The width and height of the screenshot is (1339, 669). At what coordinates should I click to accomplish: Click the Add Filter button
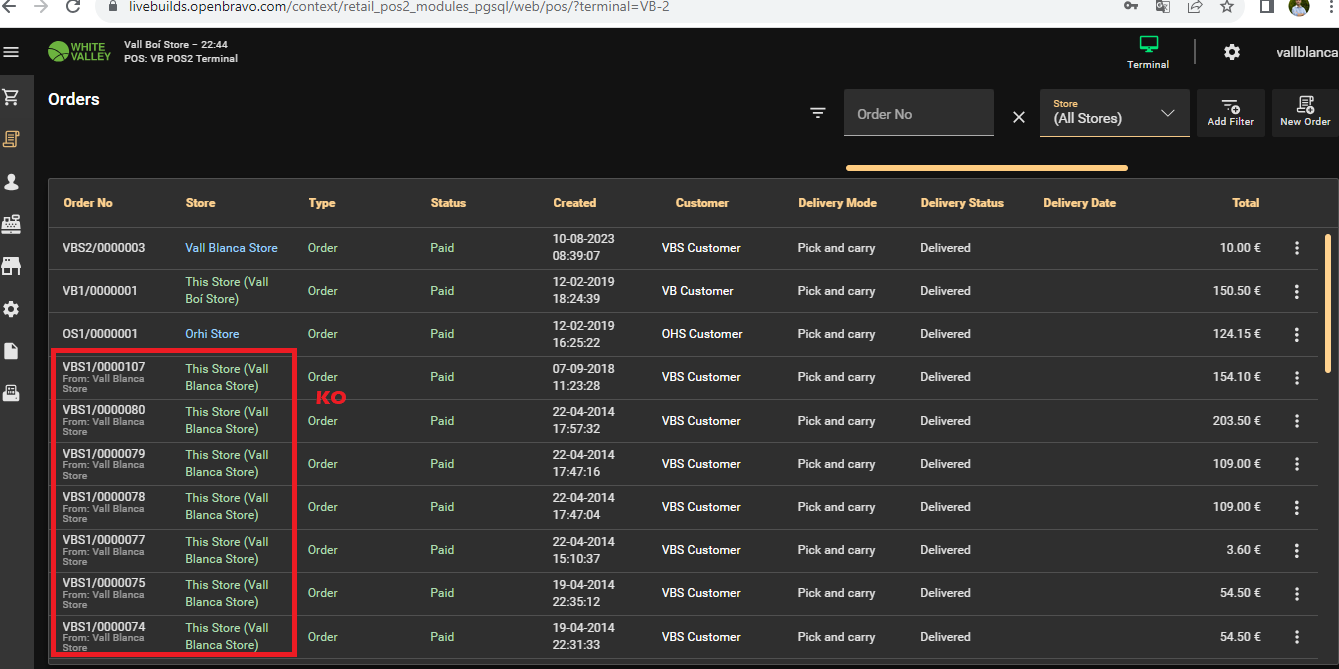tap(1230, 113)
